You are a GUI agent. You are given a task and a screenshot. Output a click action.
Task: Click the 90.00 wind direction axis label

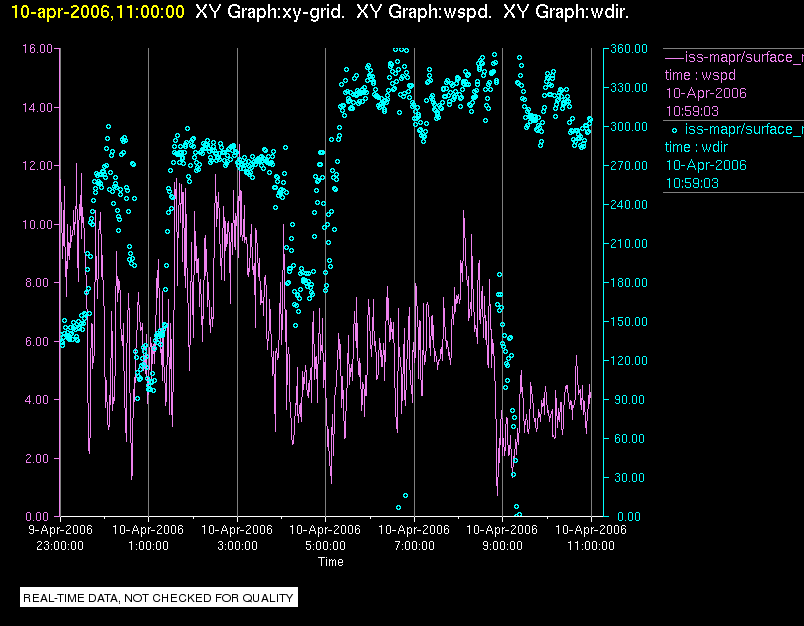coord(630,400)
